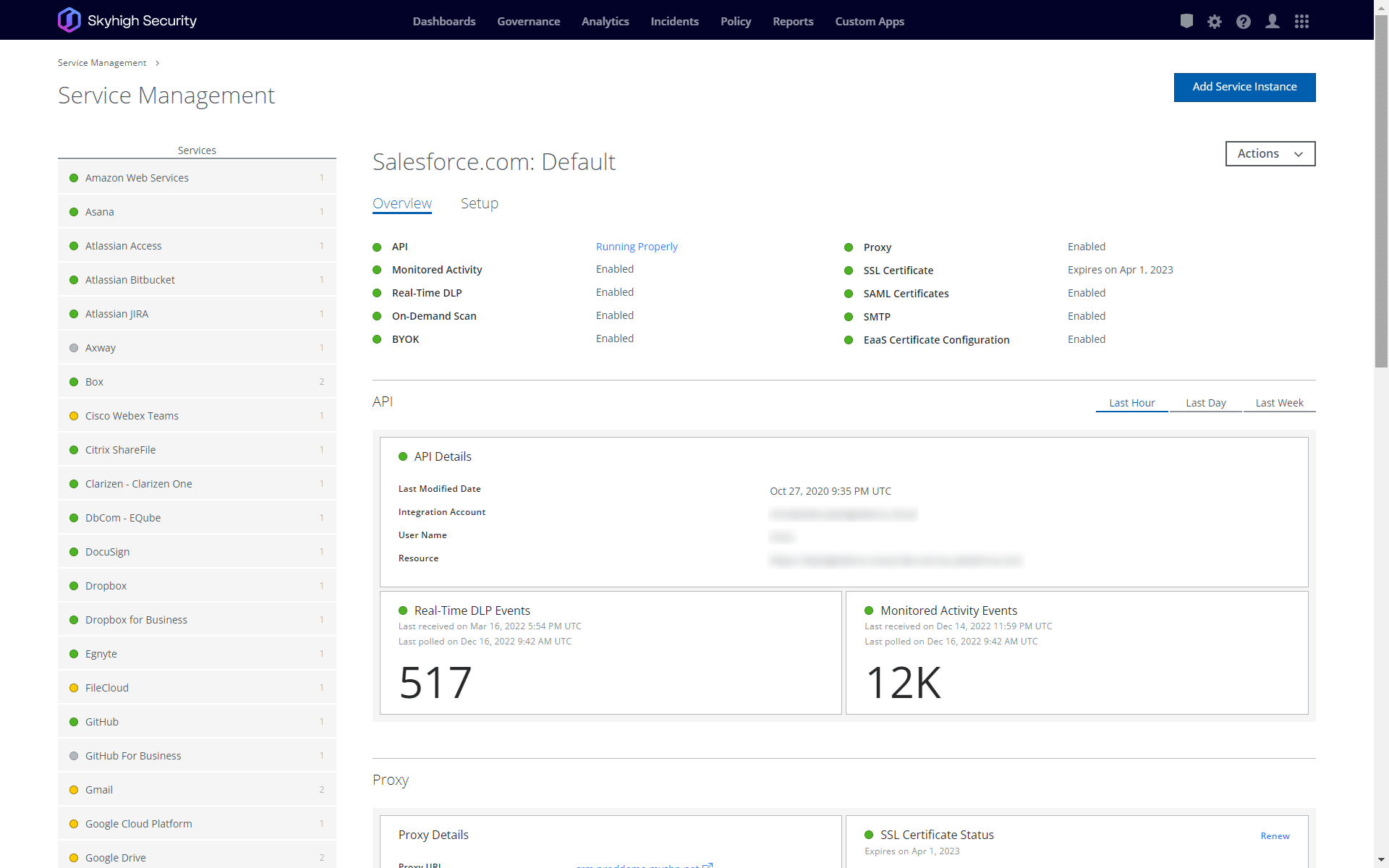
Task: Click the Running Properly API status link
Action: [637, 247]
